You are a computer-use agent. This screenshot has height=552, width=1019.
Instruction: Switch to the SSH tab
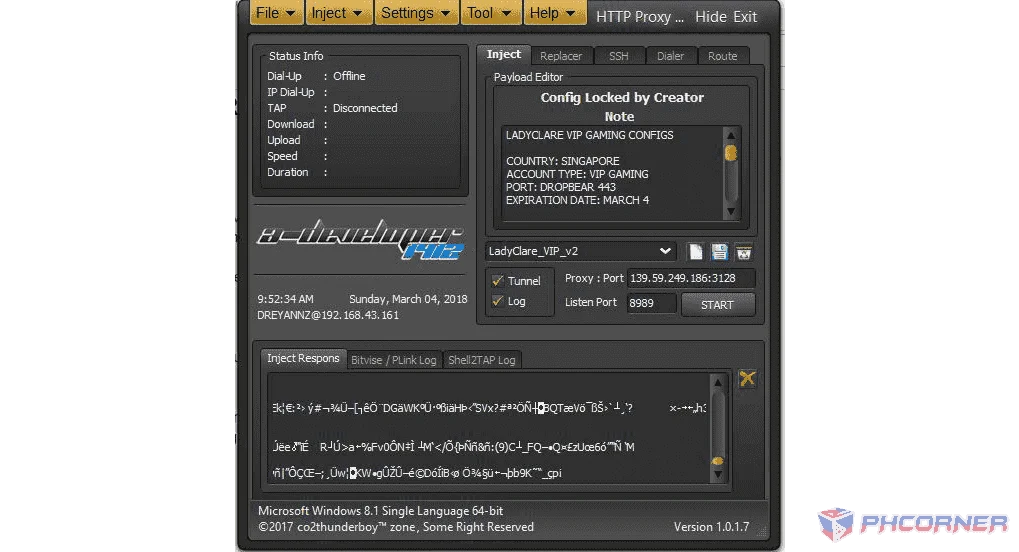(619, 56)
